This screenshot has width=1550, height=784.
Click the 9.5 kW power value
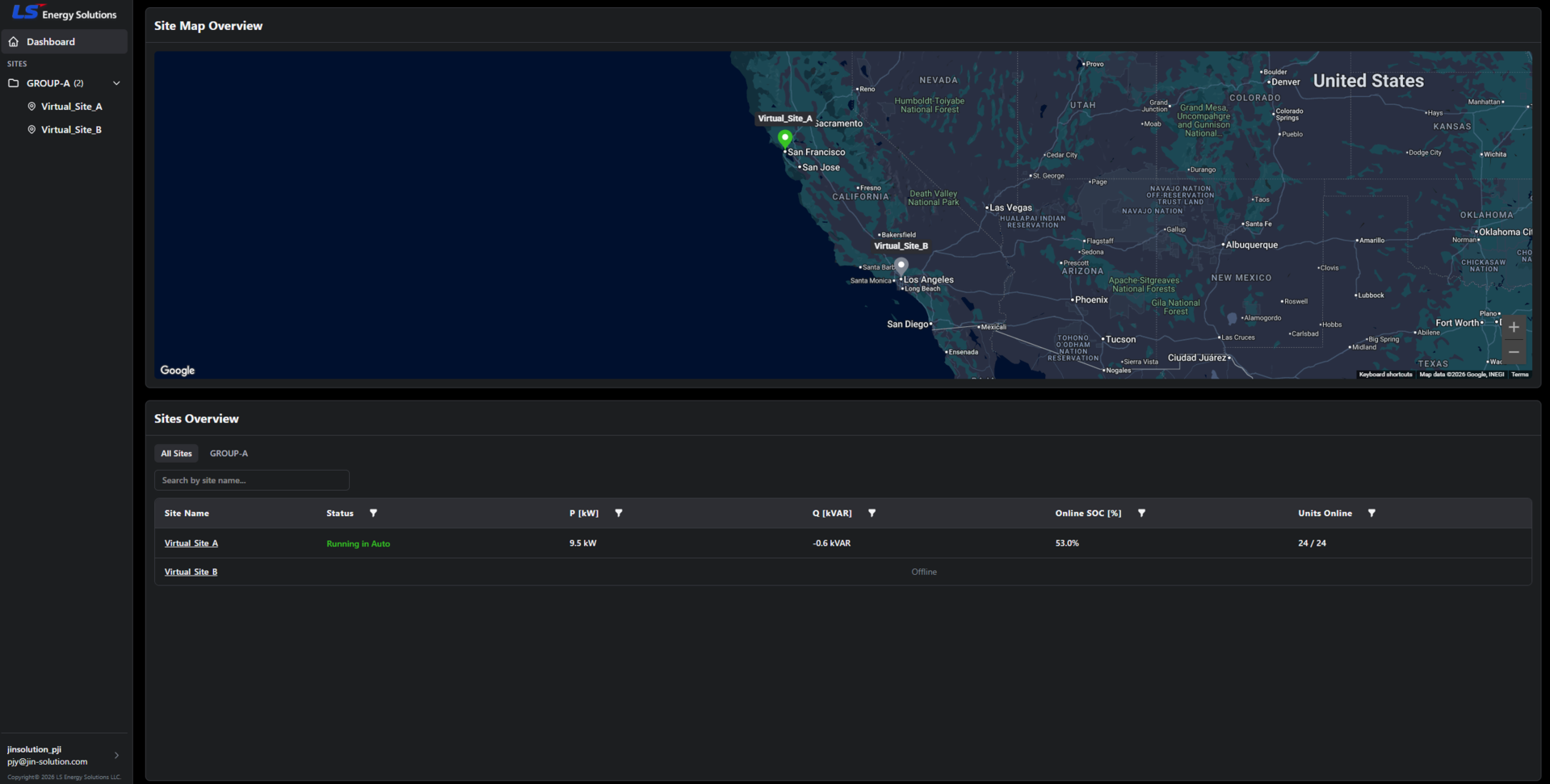point(582,543)
